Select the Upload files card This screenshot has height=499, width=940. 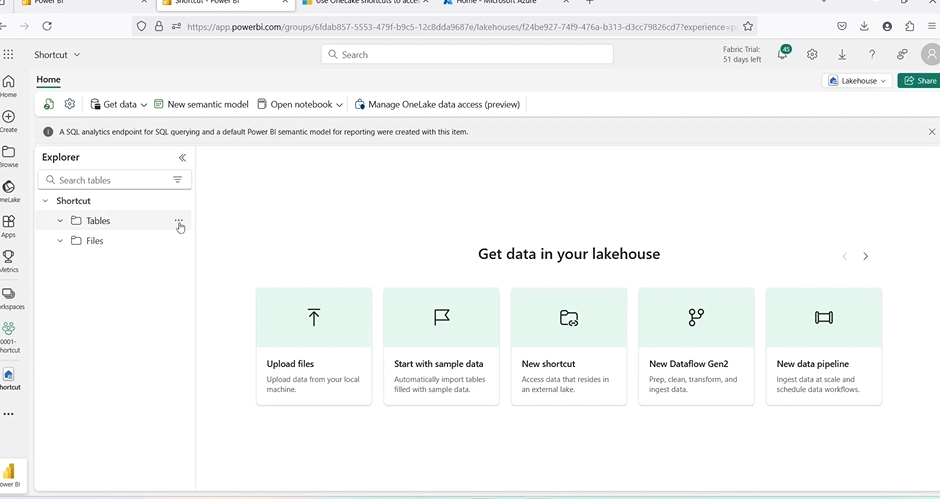(314, 346)
